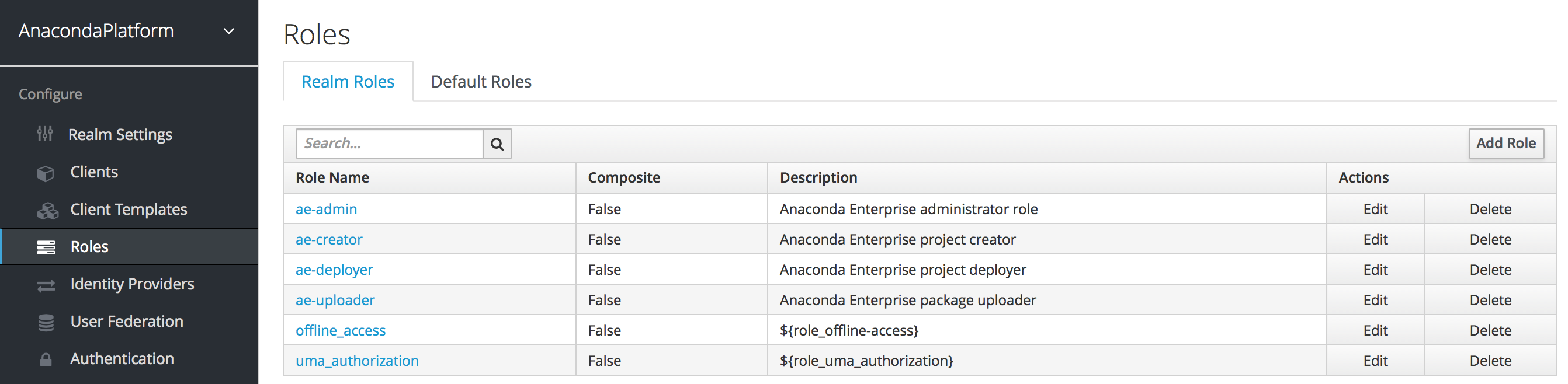
Task: Edit the ae-creator role
Action: click(x=1375, y=239)
